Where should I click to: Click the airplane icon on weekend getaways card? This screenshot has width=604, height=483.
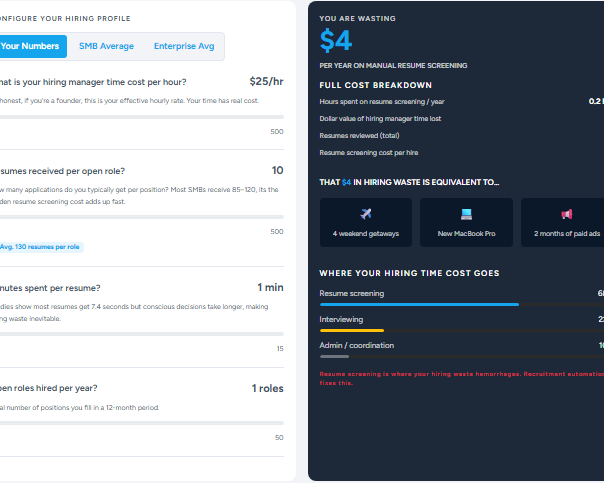click(x=366, y=214)
